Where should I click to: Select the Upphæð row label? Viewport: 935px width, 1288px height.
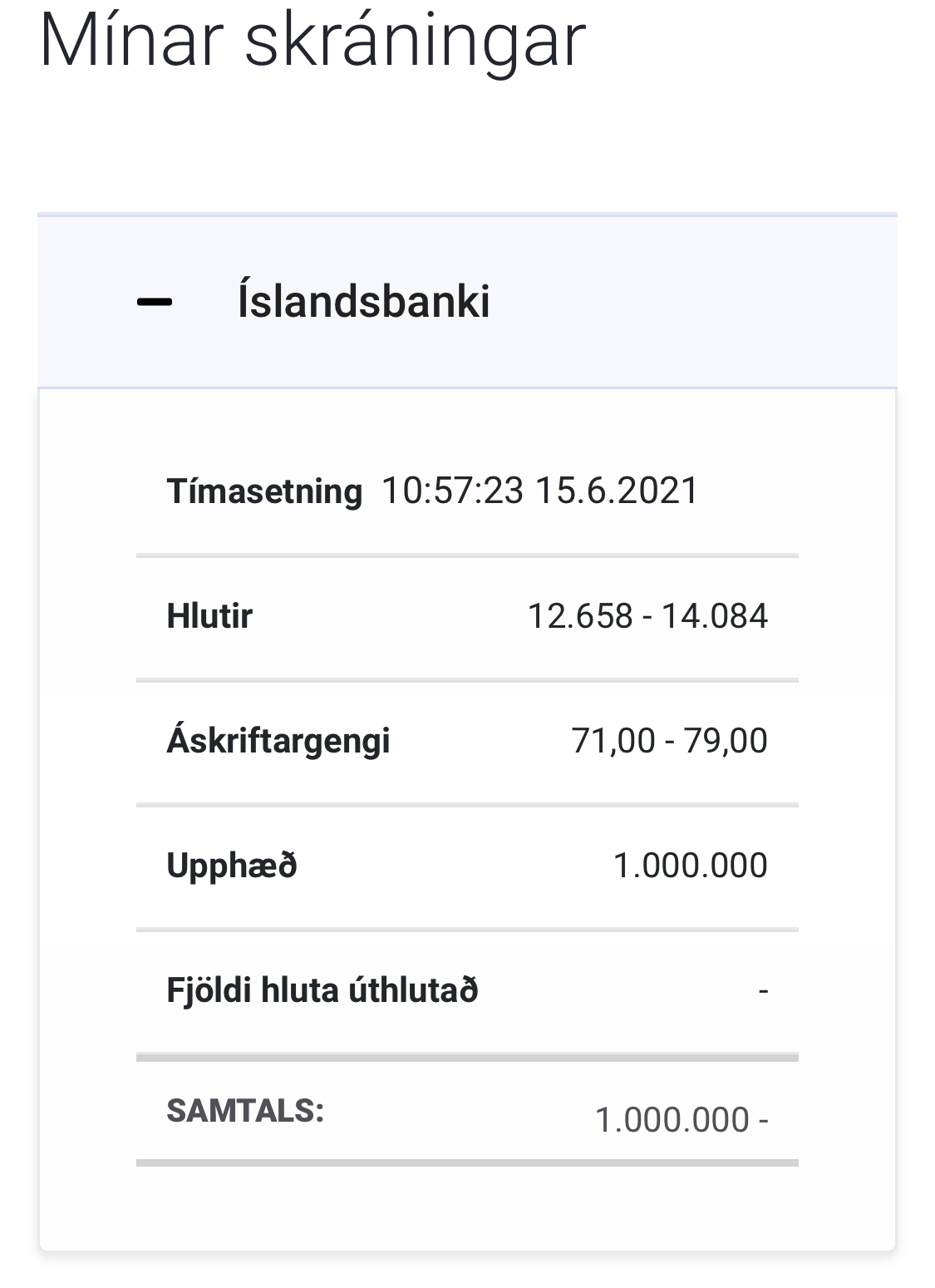[232, 866]
